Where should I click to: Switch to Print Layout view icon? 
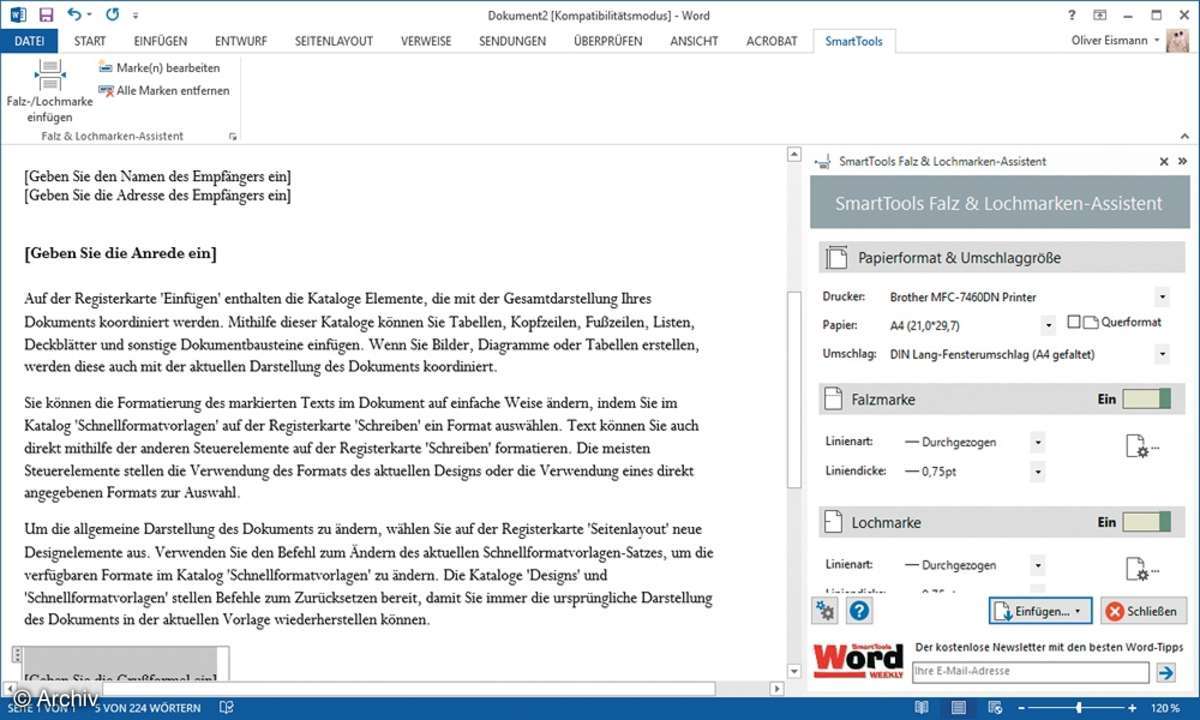[958, 708]
